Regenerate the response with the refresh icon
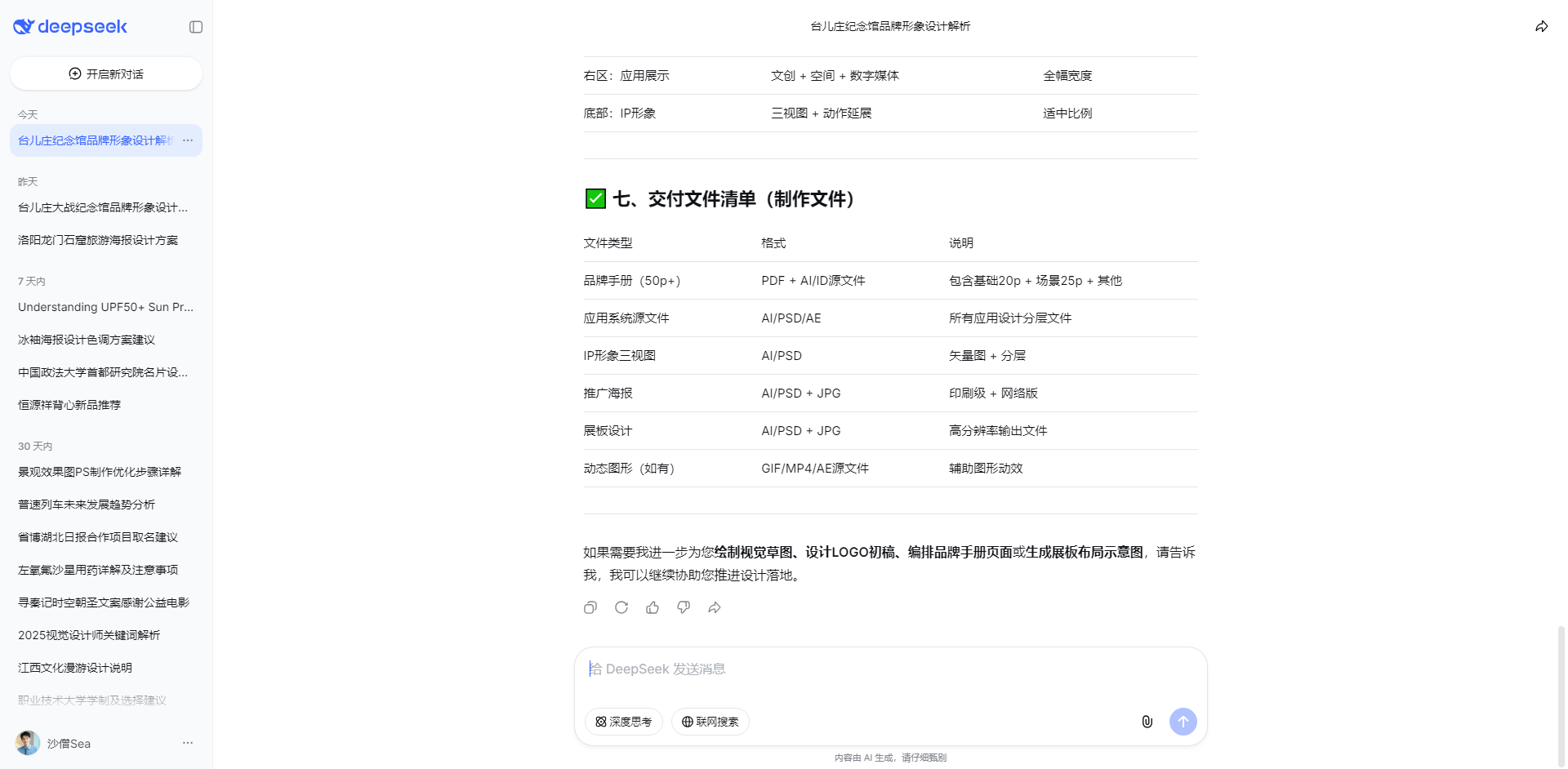The height and width of the screenshot is (769, 1568). point(621,607)
